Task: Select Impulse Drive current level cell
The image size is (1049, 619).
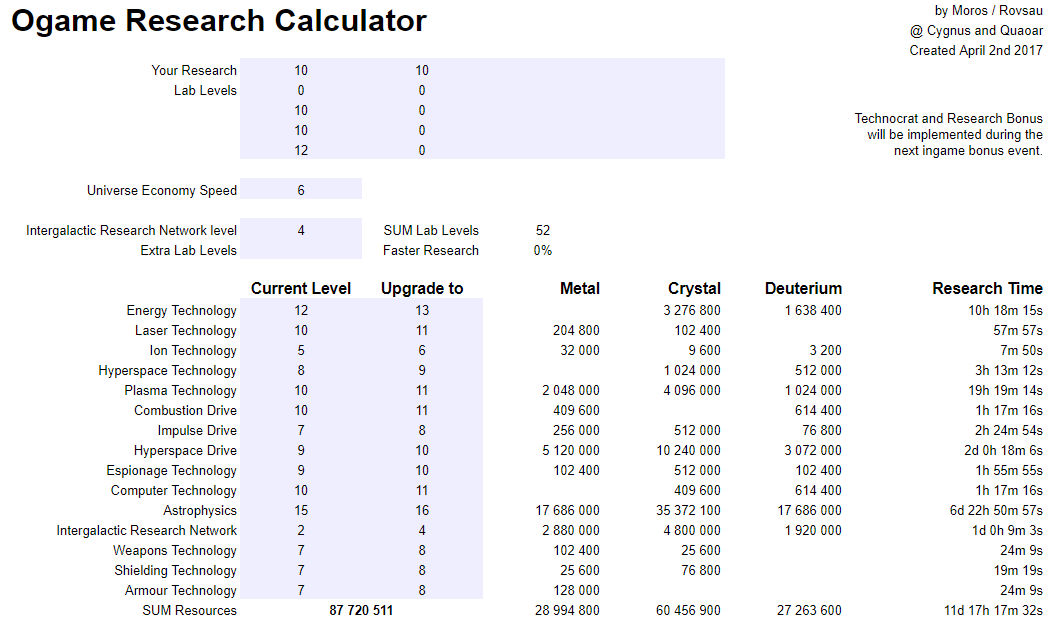Action: coord(301,430)
